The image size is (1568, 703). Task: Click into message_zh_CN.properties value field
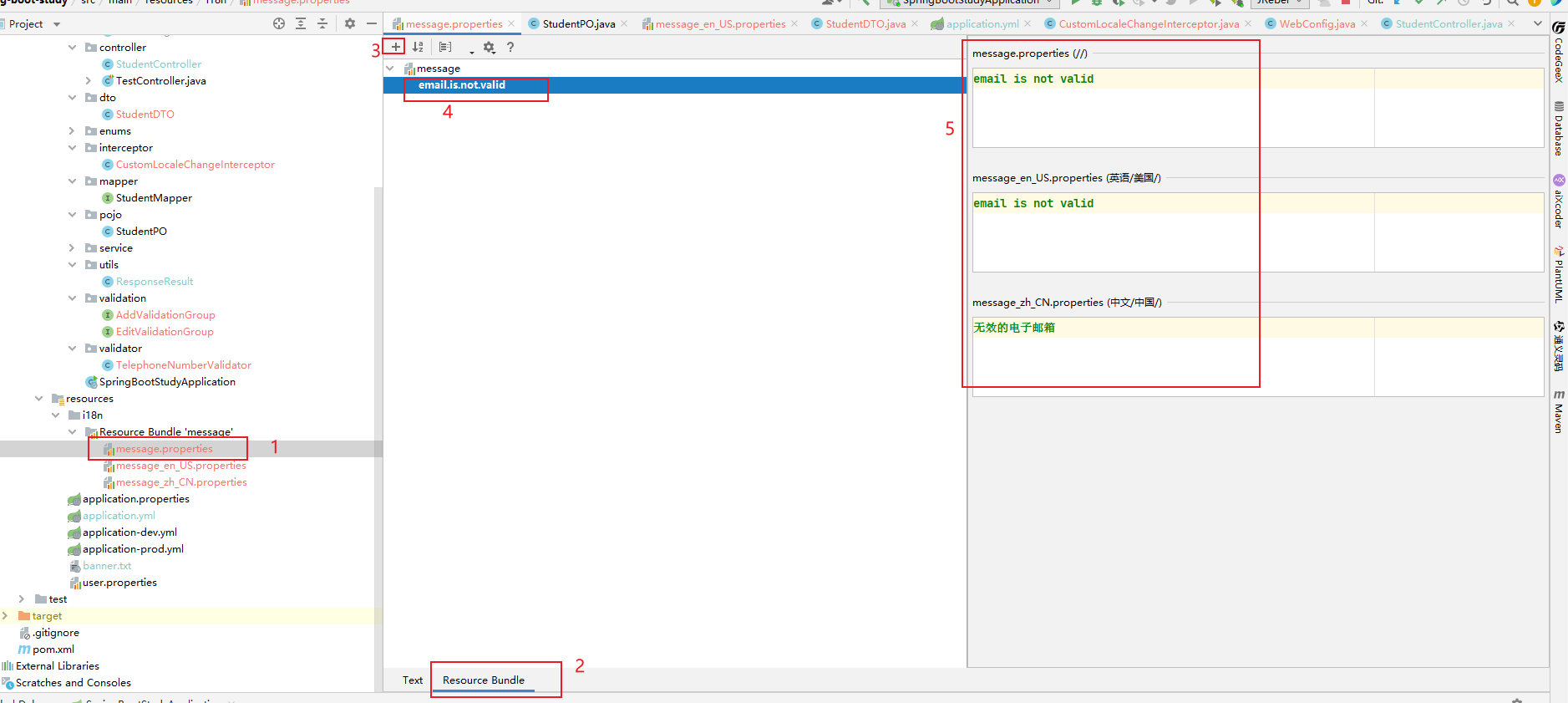1170,355
